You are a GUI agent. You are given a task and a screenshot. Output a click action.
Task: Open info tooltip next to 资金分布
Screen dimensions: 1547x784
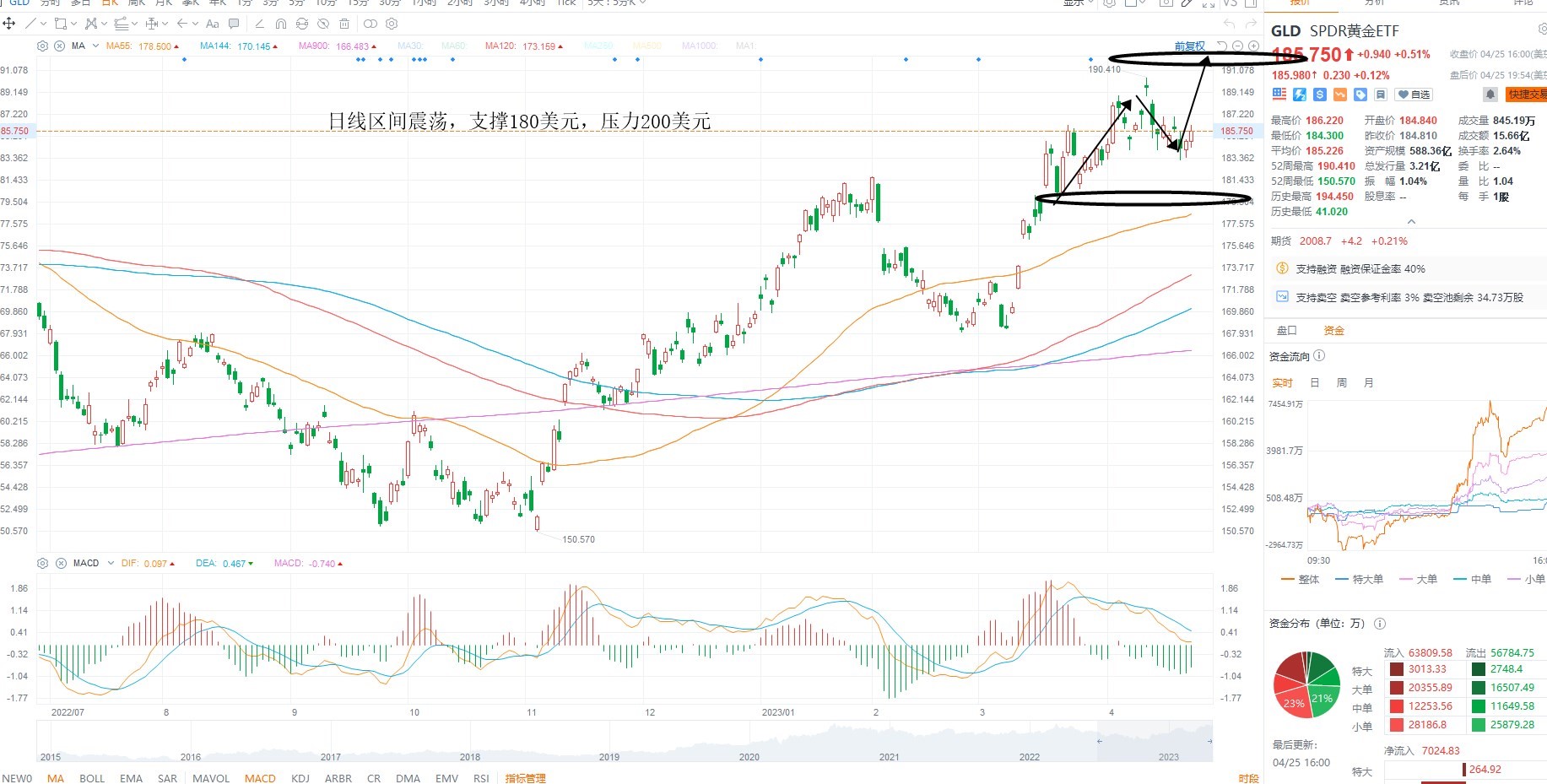click(x=1380, y=624)
